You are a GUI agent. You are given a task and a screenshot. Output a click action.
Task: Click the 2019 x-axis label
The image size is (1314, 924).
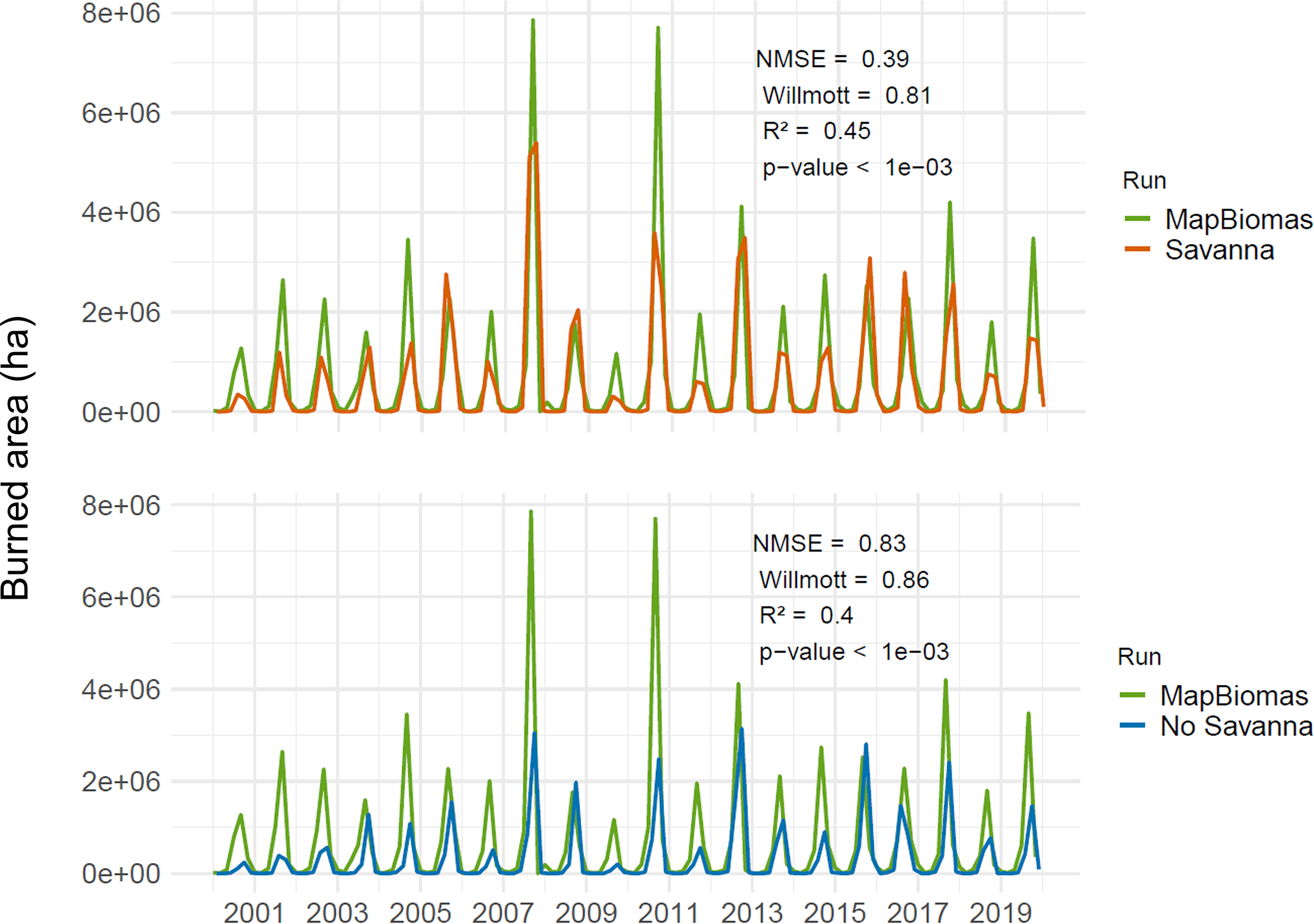point(1000,913)
